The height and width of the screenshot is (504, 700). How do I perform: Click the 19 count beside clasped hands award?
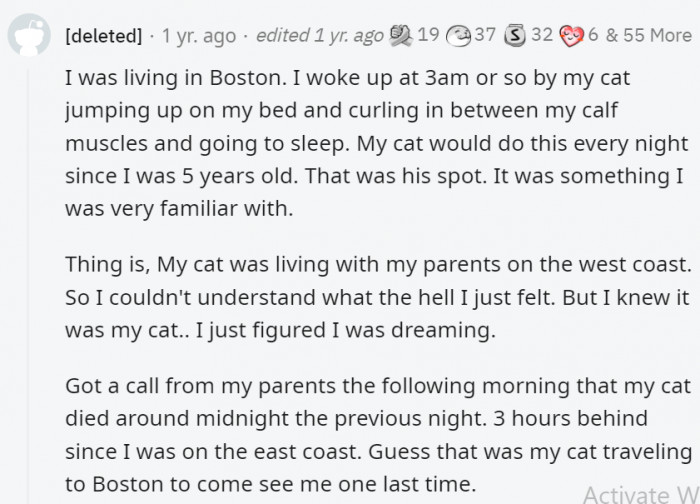click(428, 35)
